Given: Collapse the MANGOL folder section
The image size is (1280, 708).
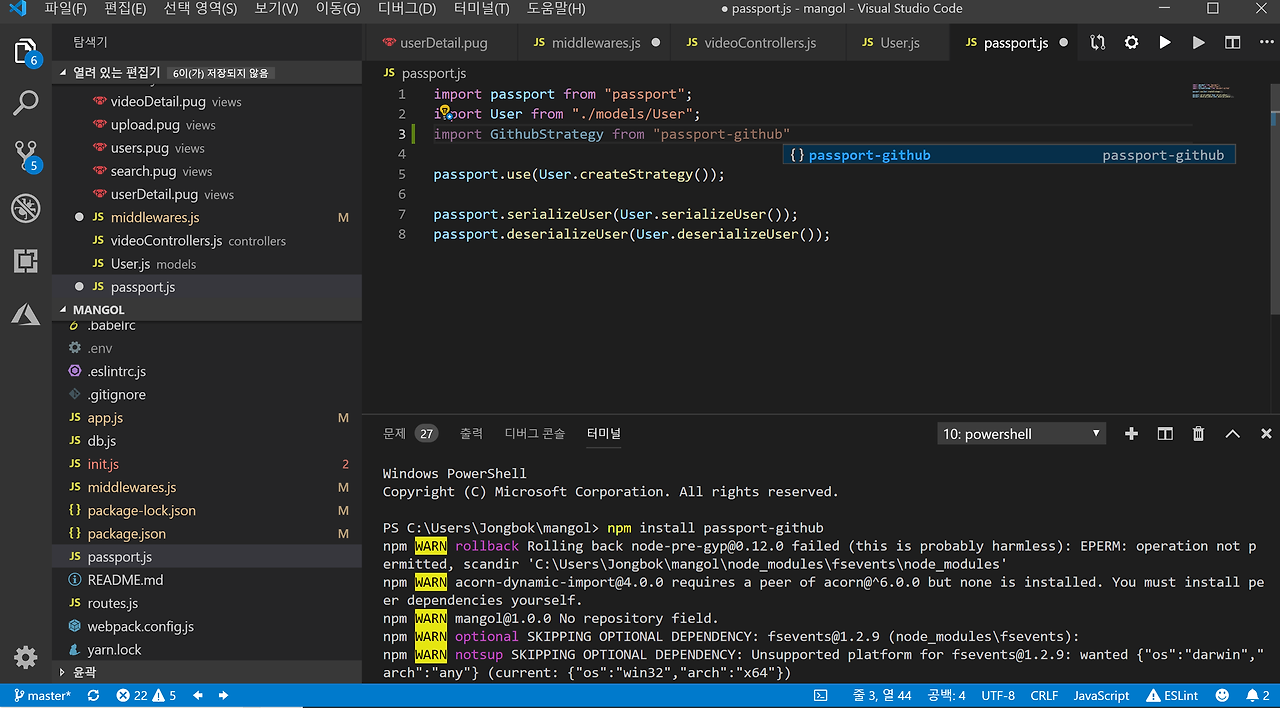Looking at the screenshot, I should click(x=98, y=310).
